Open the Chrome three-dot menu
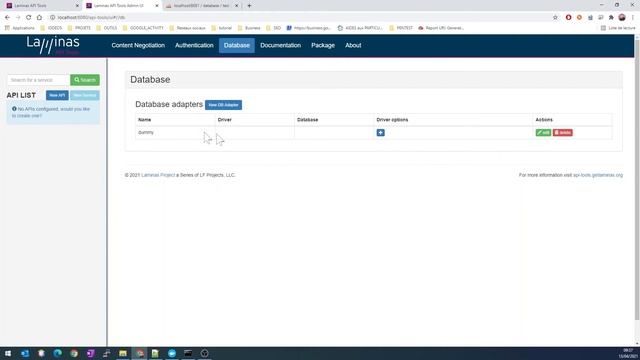The image size is (640, 360). click(633, 18)
